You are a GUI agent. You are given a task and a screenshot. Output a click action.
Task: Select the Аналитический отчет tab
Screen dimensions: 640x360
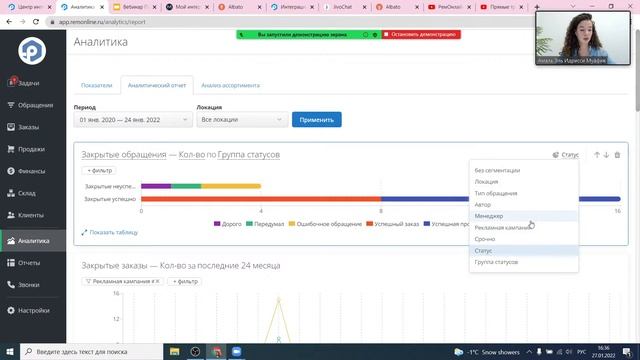pos(157,85)
